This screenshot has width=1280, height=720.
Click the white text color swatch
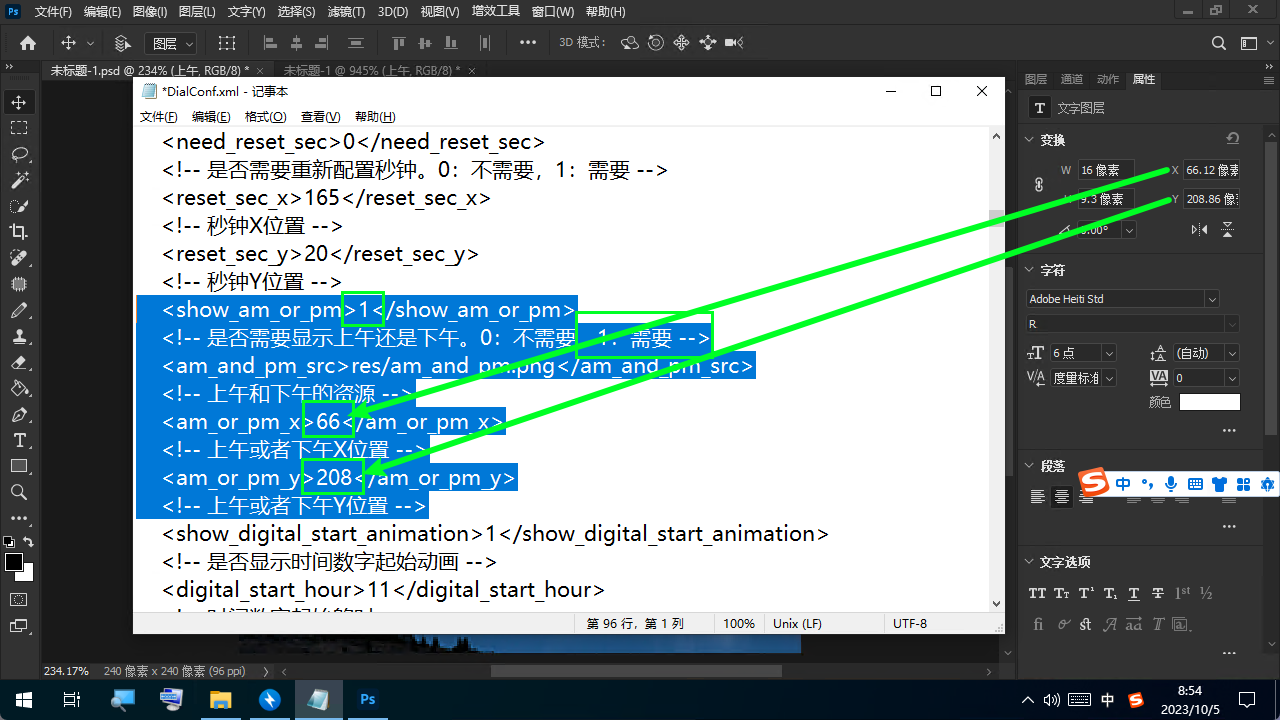point(1209,402)
